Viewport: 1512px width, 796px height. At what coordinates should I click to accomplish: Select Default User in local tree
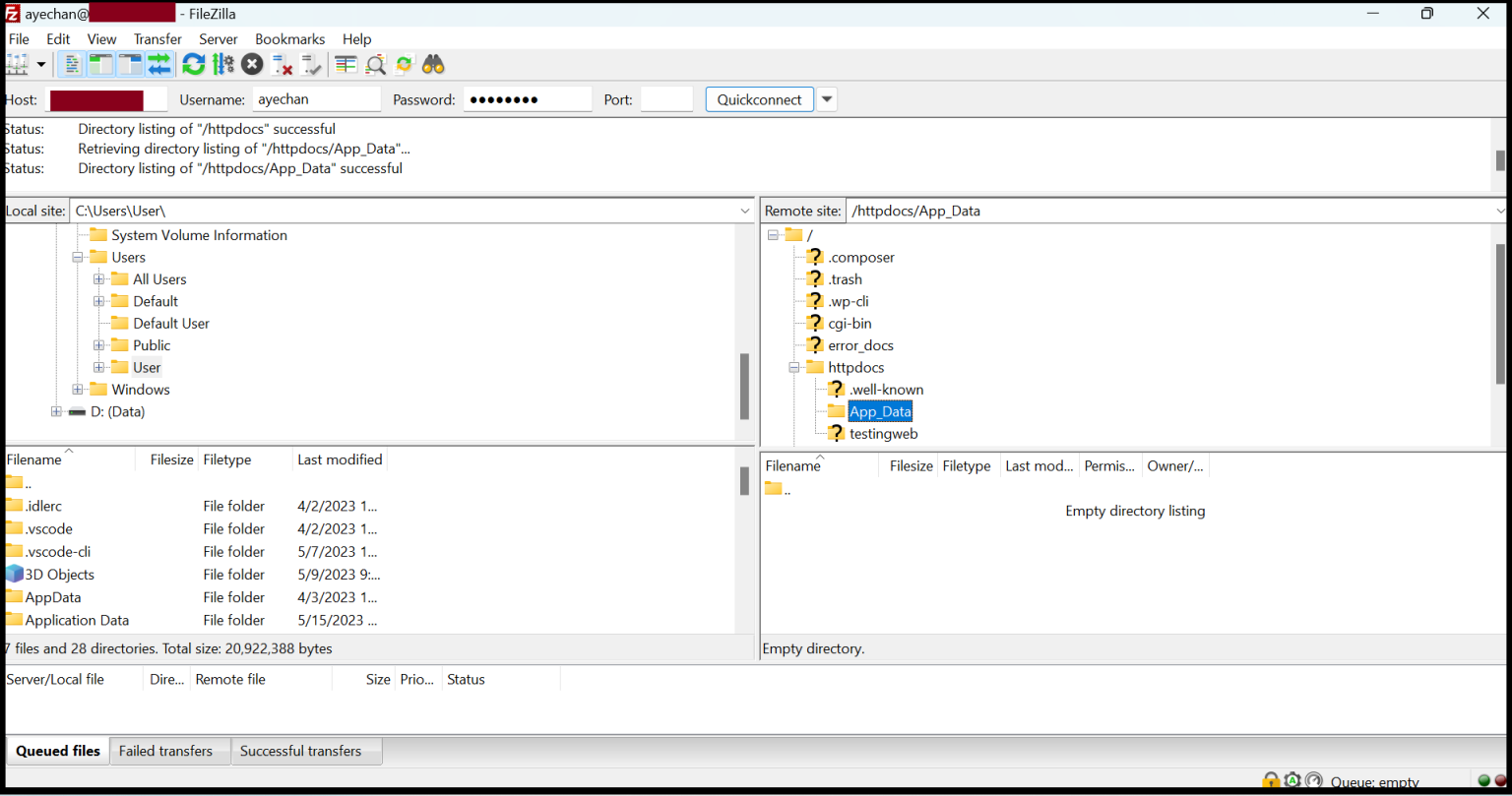coord(171,324)
